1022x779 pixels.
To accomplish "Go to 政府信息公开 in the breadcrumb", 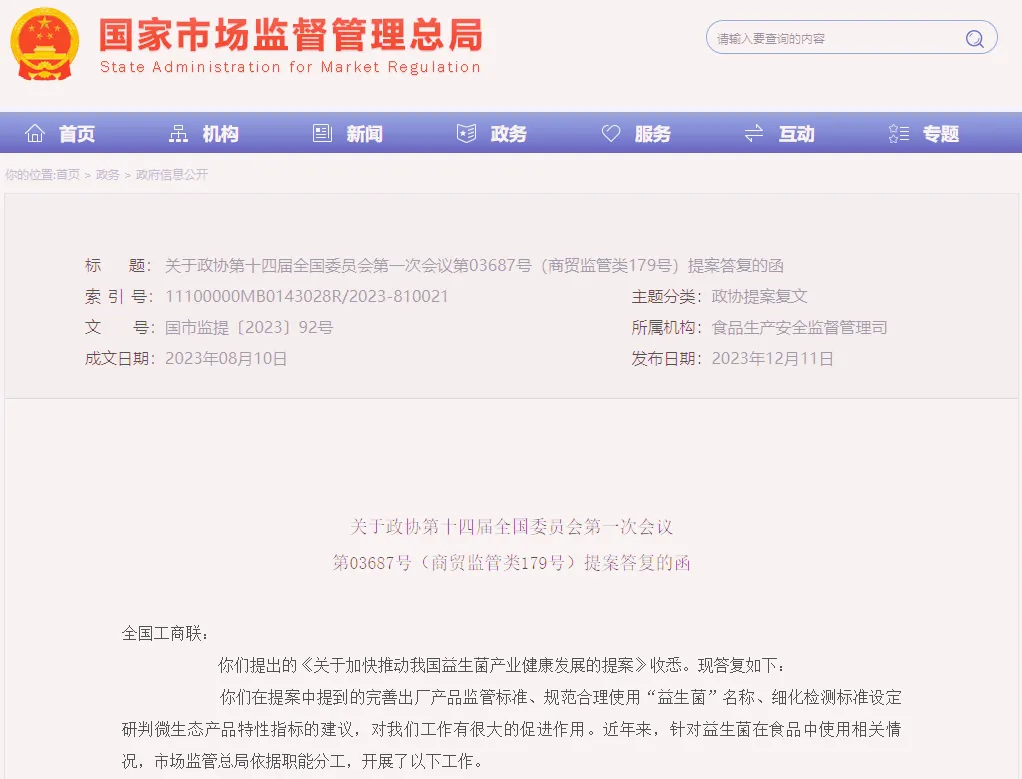I will (x=172, y=174).
